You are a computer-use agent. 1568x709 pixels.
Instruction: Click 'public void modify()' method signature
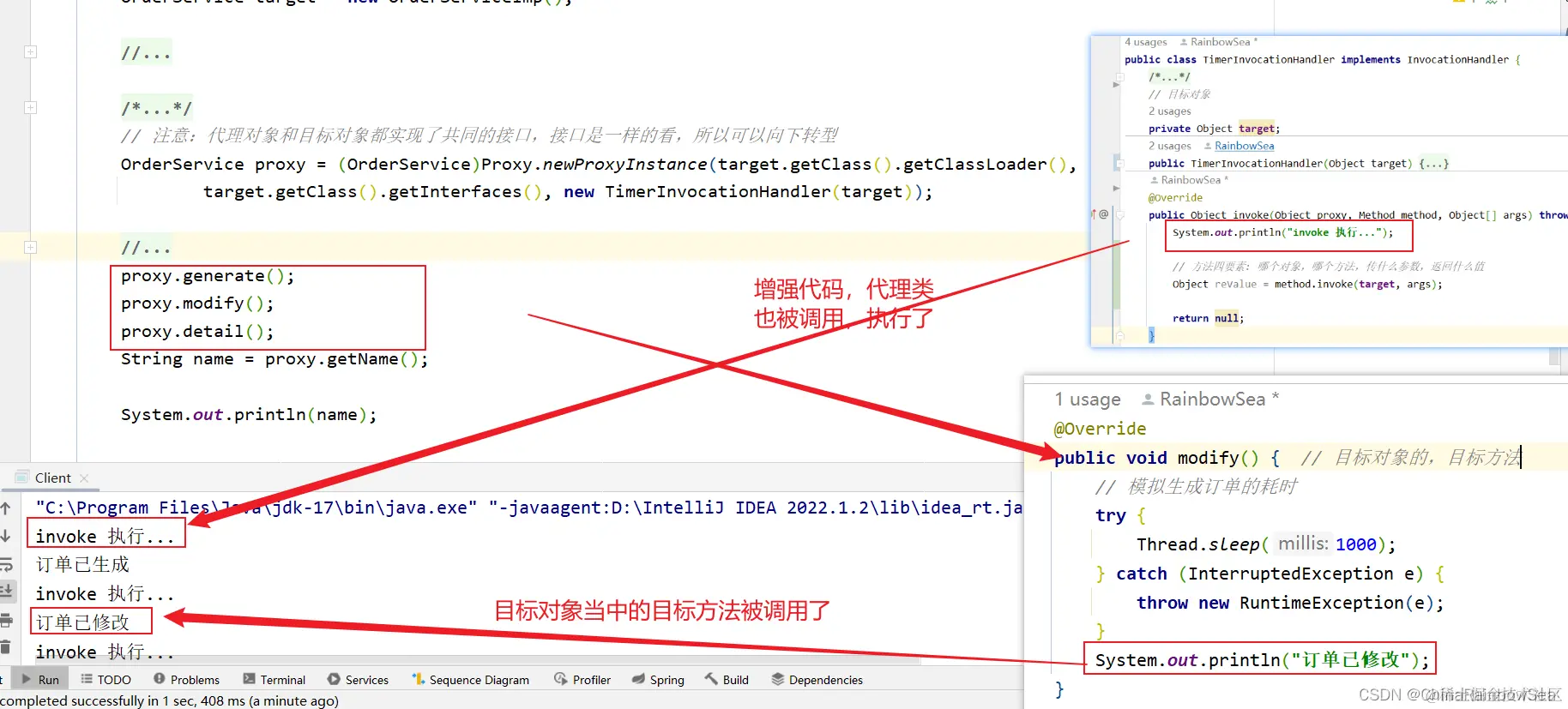point(1156,458)
